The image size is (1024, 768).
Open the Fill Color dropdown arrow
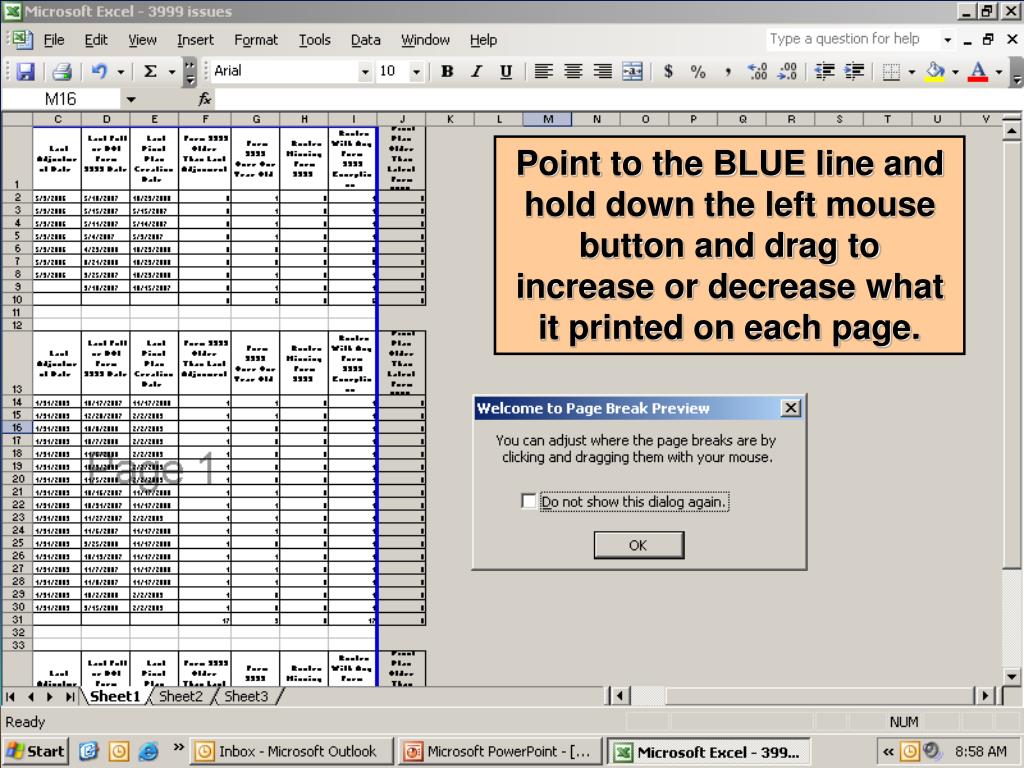955,72
